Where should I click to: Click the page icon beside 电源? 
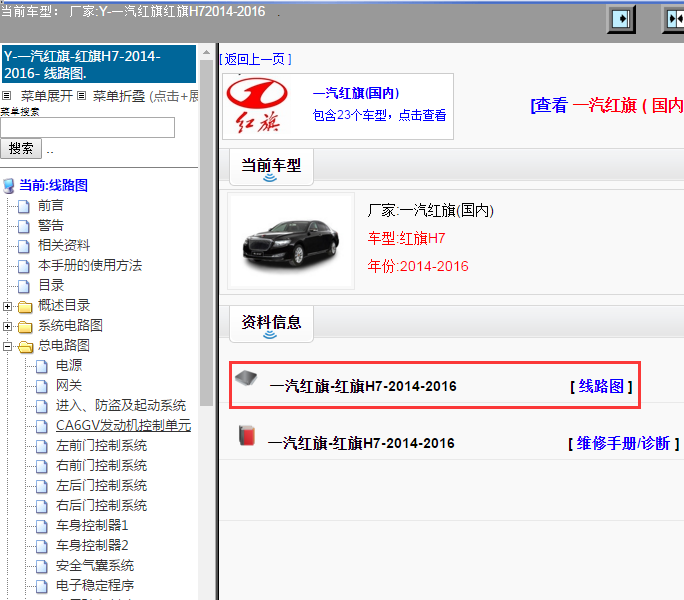tap(42, 367)
